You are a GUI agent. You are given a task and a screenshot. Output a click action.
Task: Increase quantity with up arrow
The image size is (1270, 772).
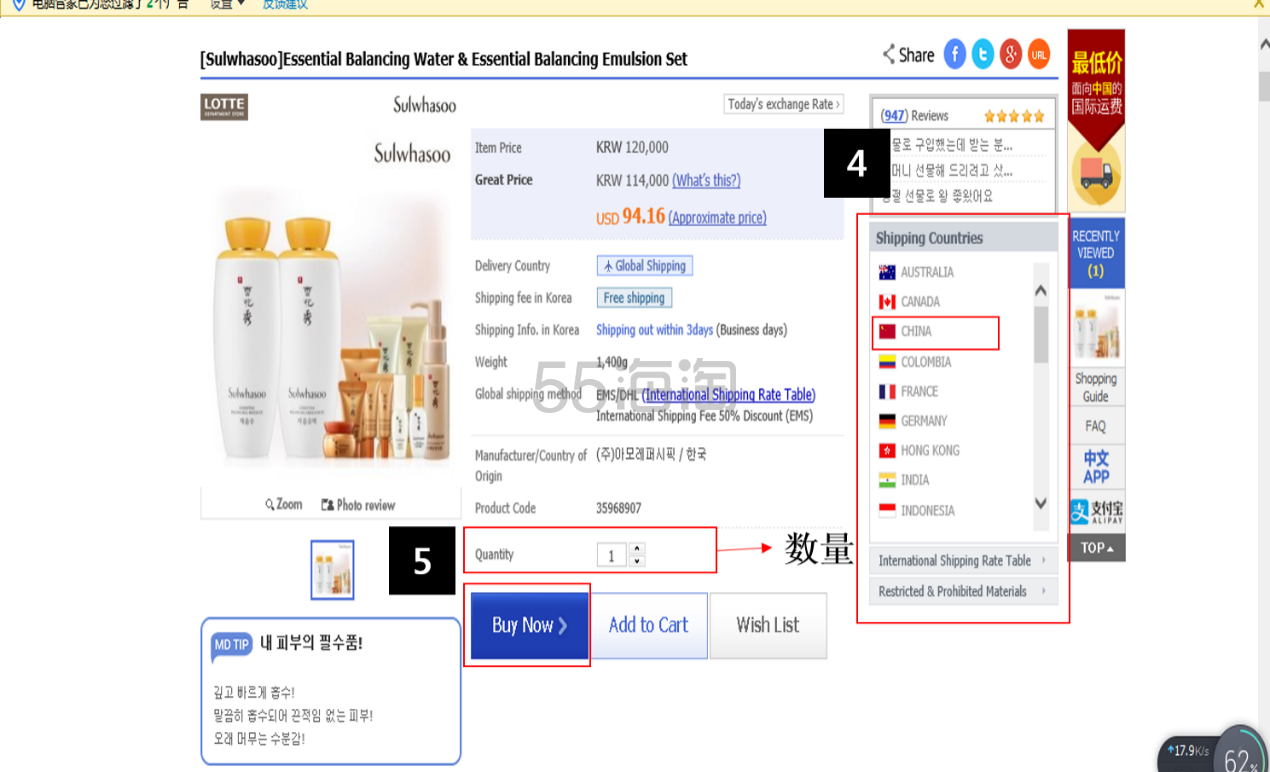coord(638,548)
